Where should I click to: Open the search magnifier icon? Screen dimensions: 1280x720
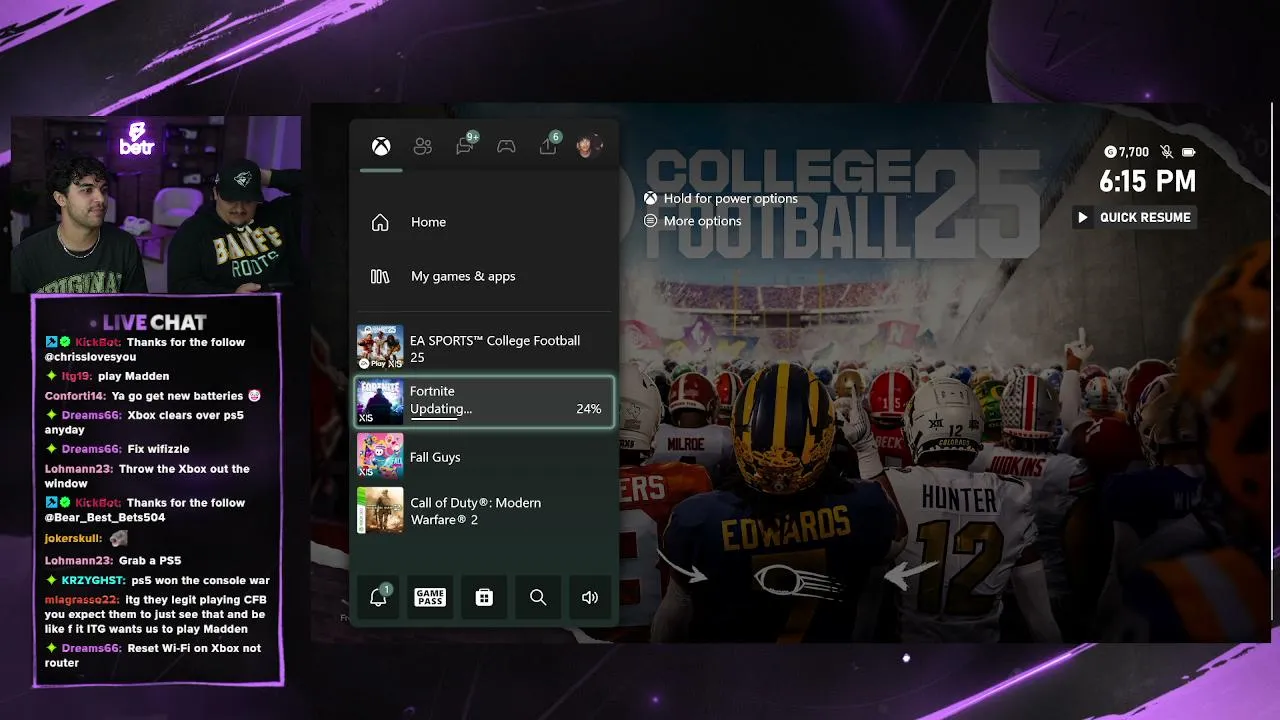(x=538, y=597)
